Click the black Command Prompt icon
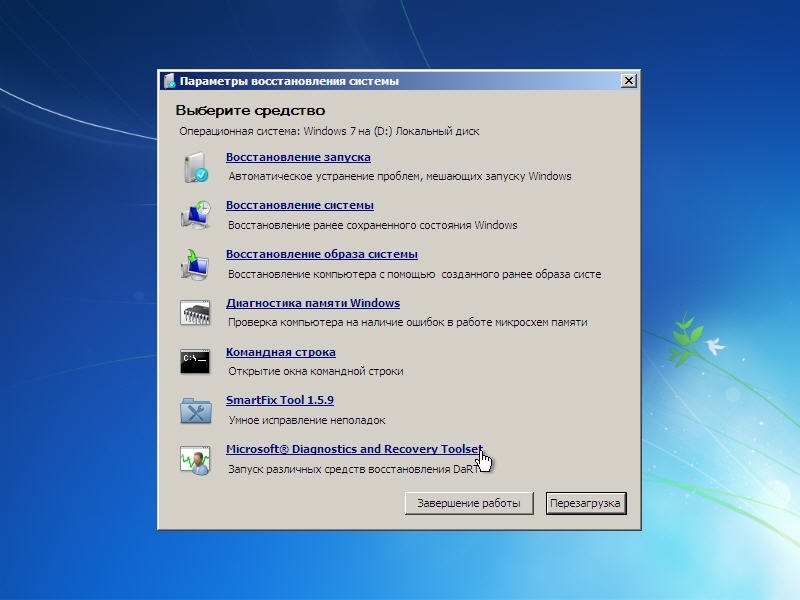The width and height of the screenshot is (800, 600). (195, 361)
